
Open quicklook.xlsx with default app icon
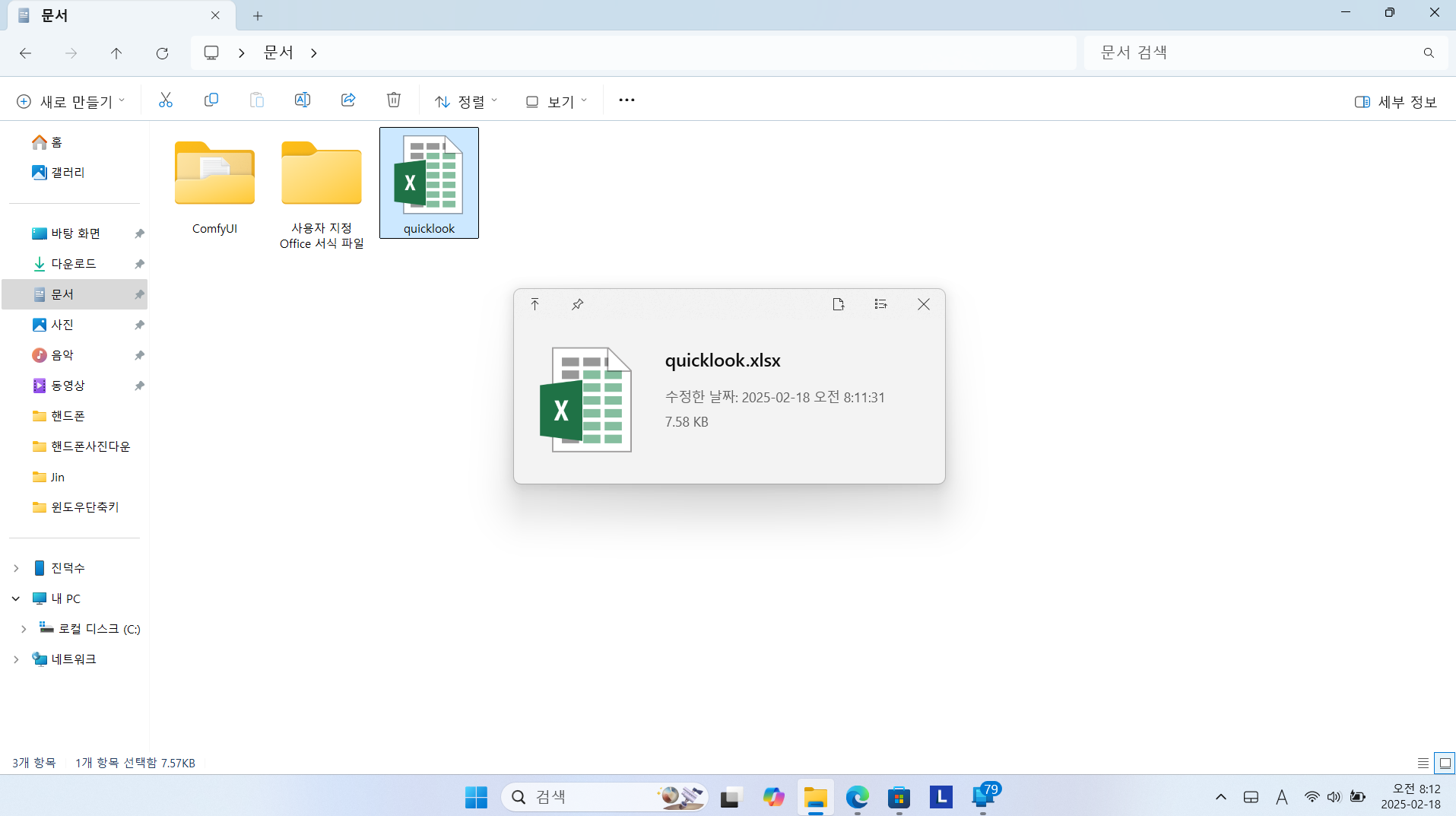tap(839, 304)
